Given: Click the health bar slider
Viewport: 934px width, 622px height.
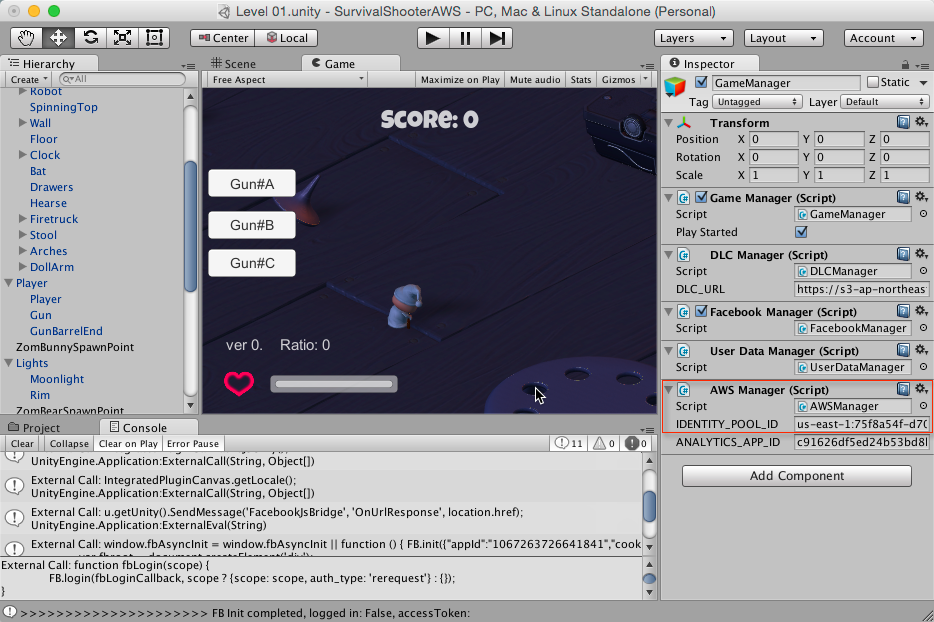Looking at the screenshot, I should point(334,384).
